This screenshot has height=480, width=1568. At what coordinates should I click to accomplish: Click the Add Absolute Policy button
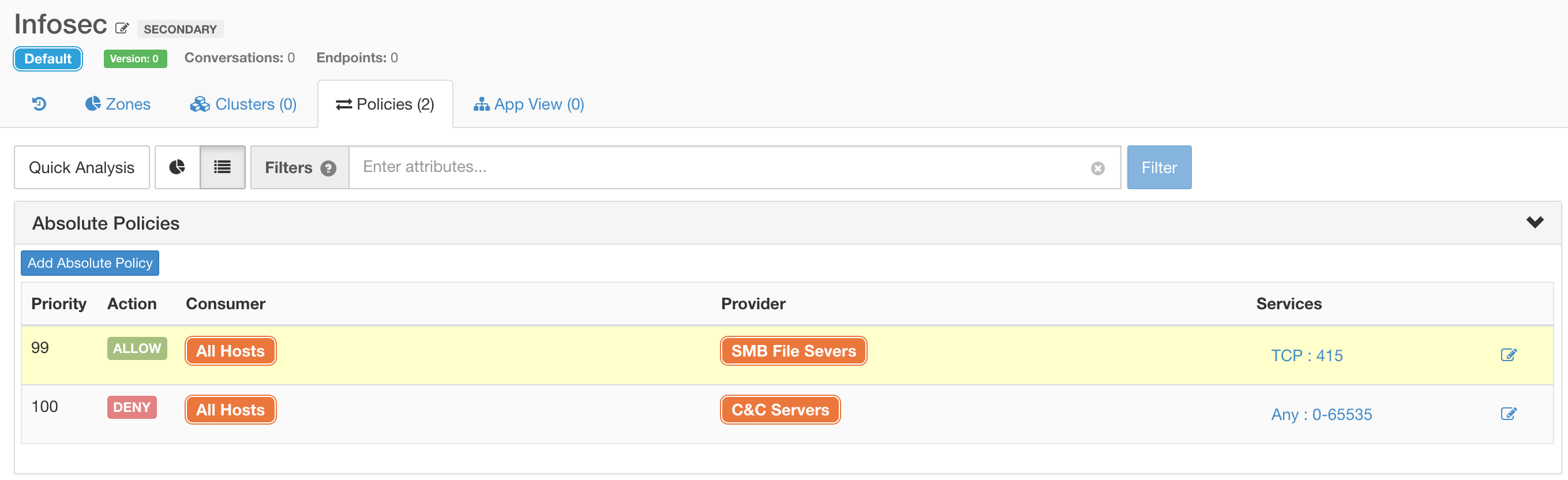90,263
